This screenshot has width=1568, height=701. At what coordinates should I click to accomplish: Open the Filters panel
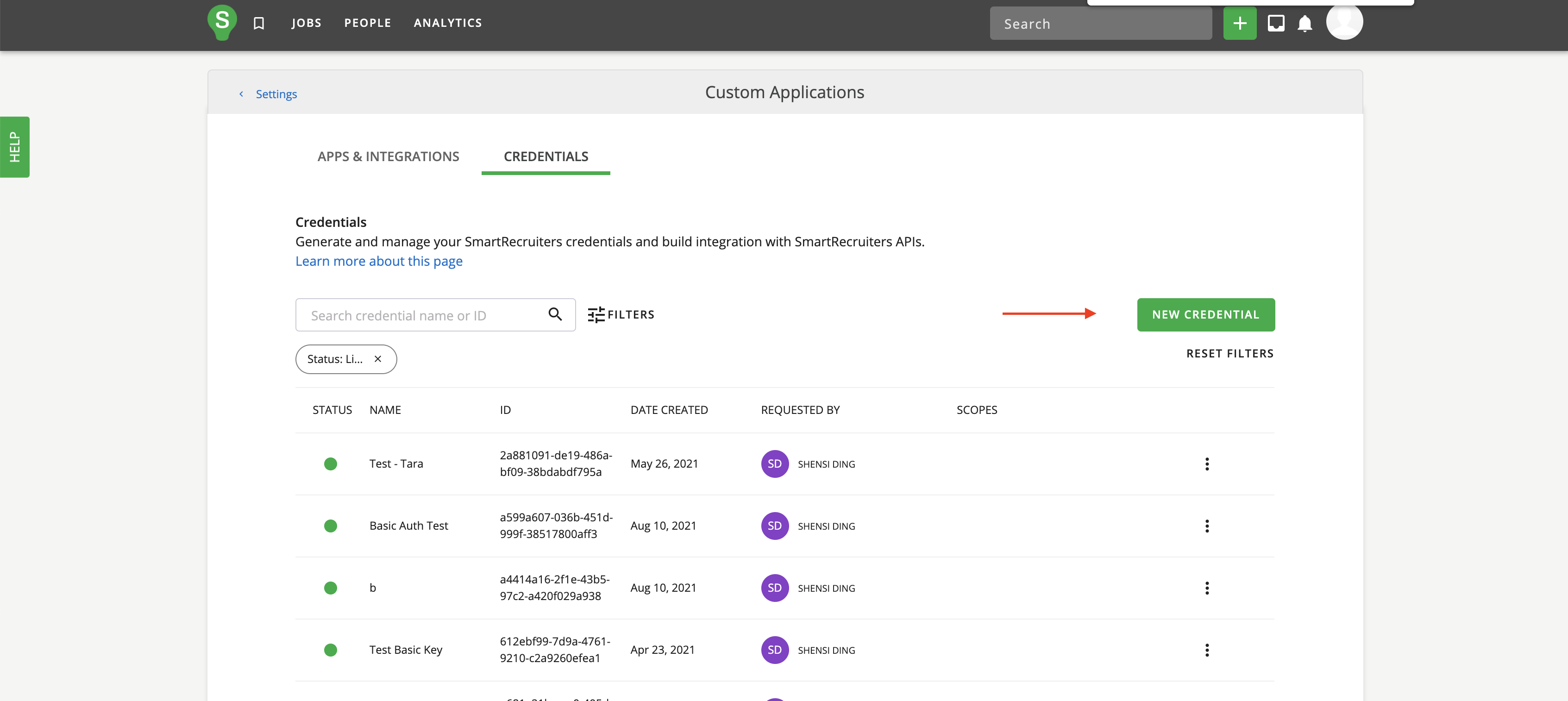621,314
